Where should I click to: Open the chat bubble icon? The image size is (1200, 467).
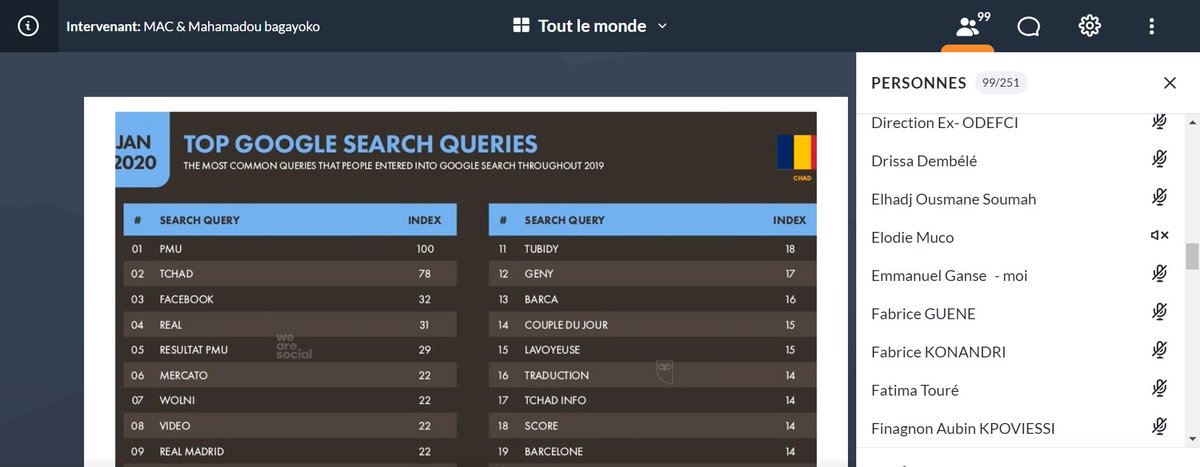tap(1029, 27)
